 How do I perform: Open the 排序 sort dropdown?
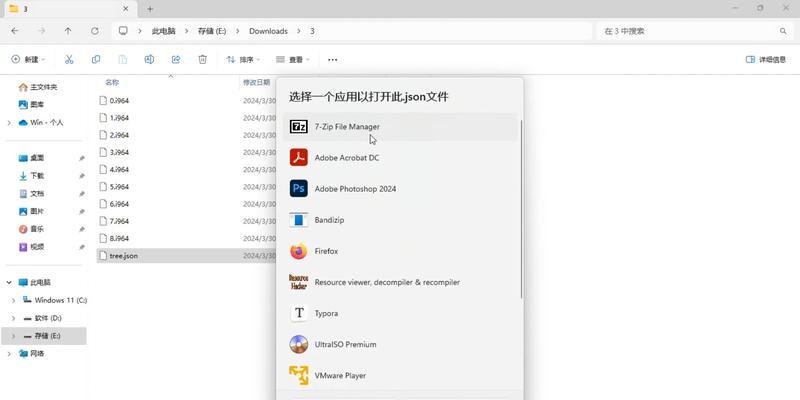[x=243, y=60]
